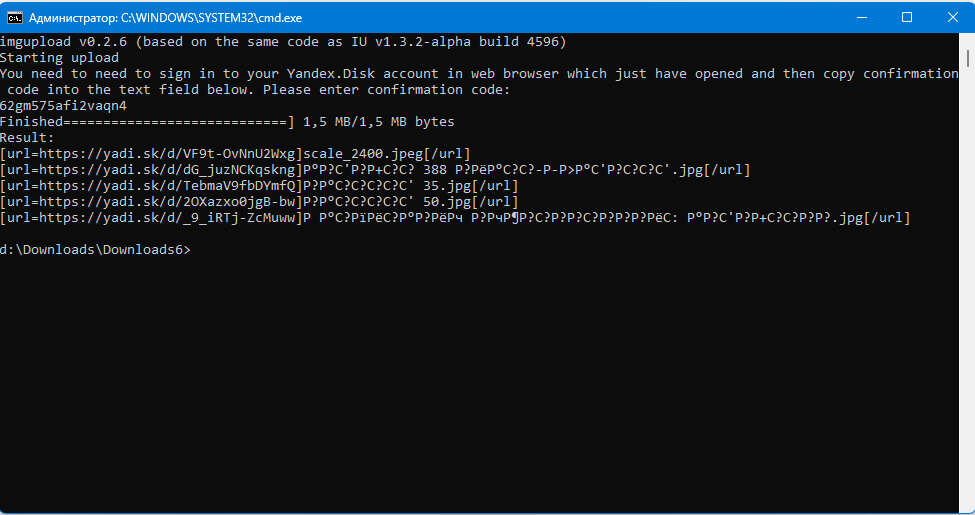Click the cmd.exe icon in title bar
Image resolution: width=975 pixels, height=515 pixels.
(x=15, y=17)
